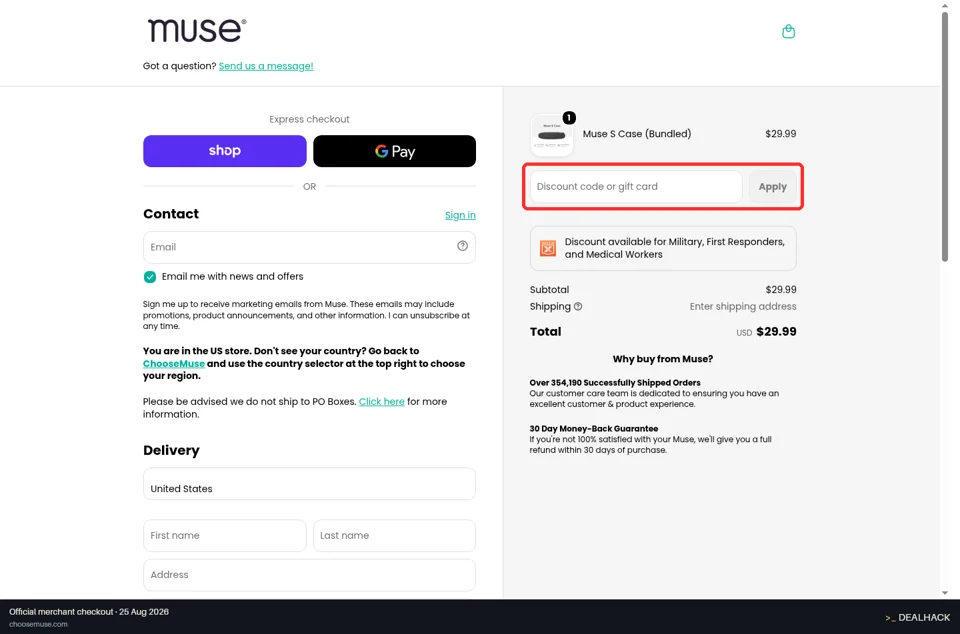Click 'Muse S Case (Bundled)' product name
Viewport: 960px width, 634px height.
637,134
